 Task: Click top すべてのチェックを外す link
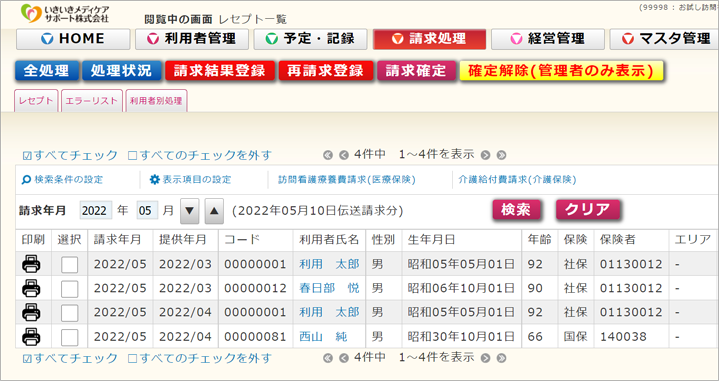(199, 155)
